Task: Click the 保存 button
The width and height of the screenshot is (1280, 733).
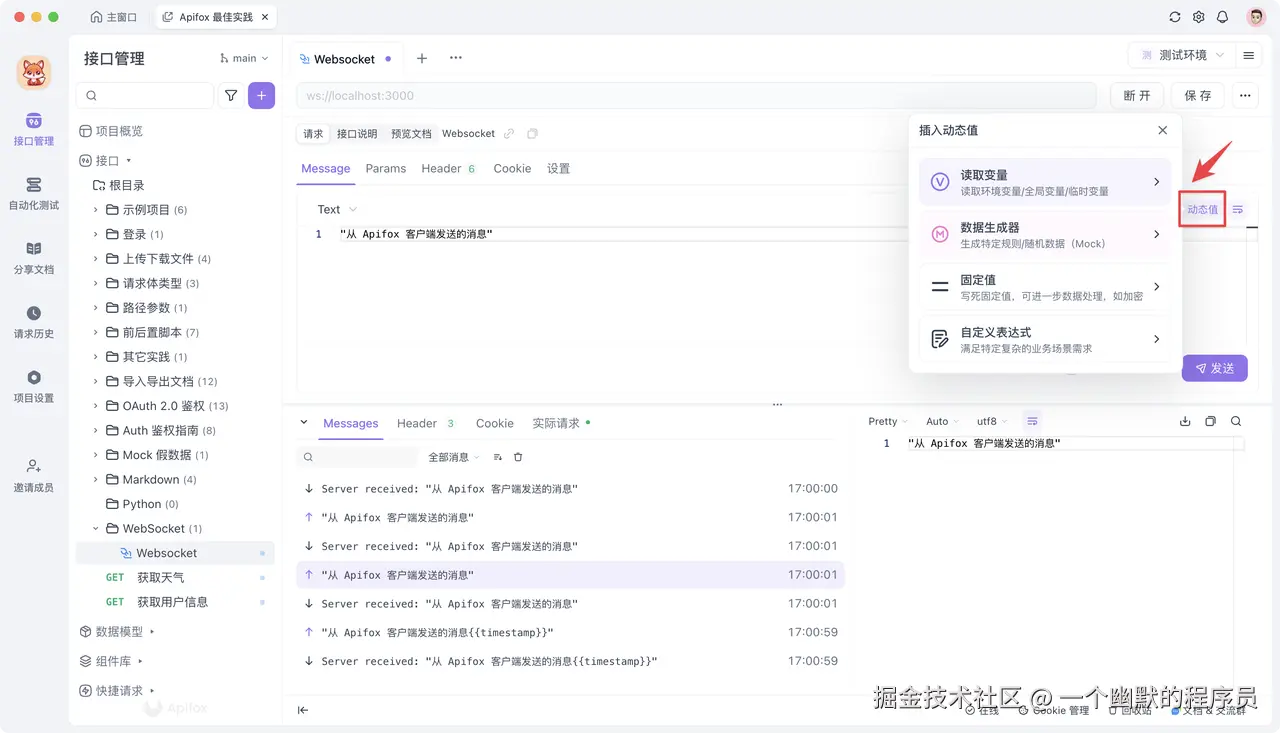Action: click(x=1197, y=95)
